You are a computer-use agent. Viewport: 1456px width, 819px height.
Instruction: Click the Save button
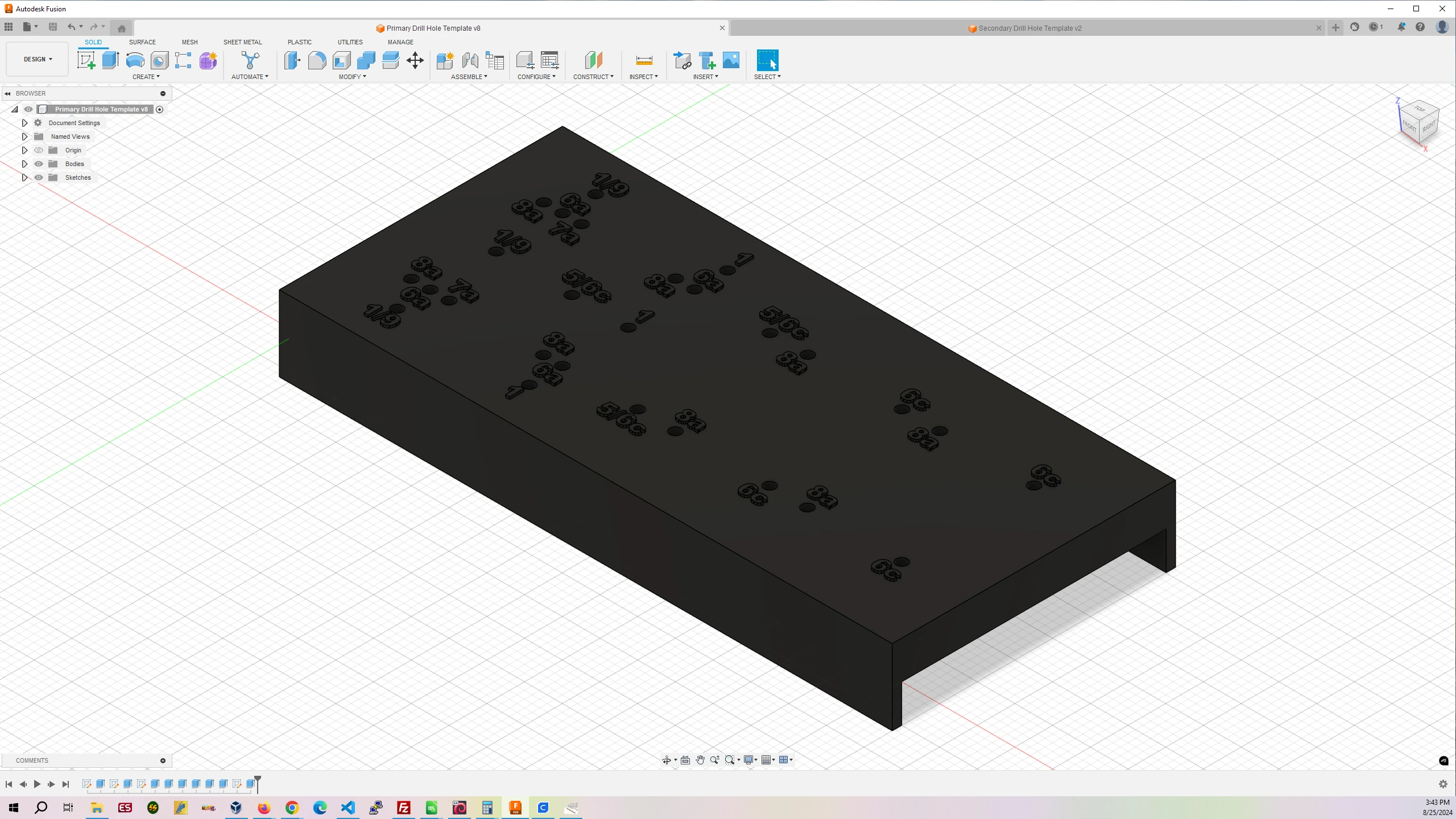click(53, 27)
